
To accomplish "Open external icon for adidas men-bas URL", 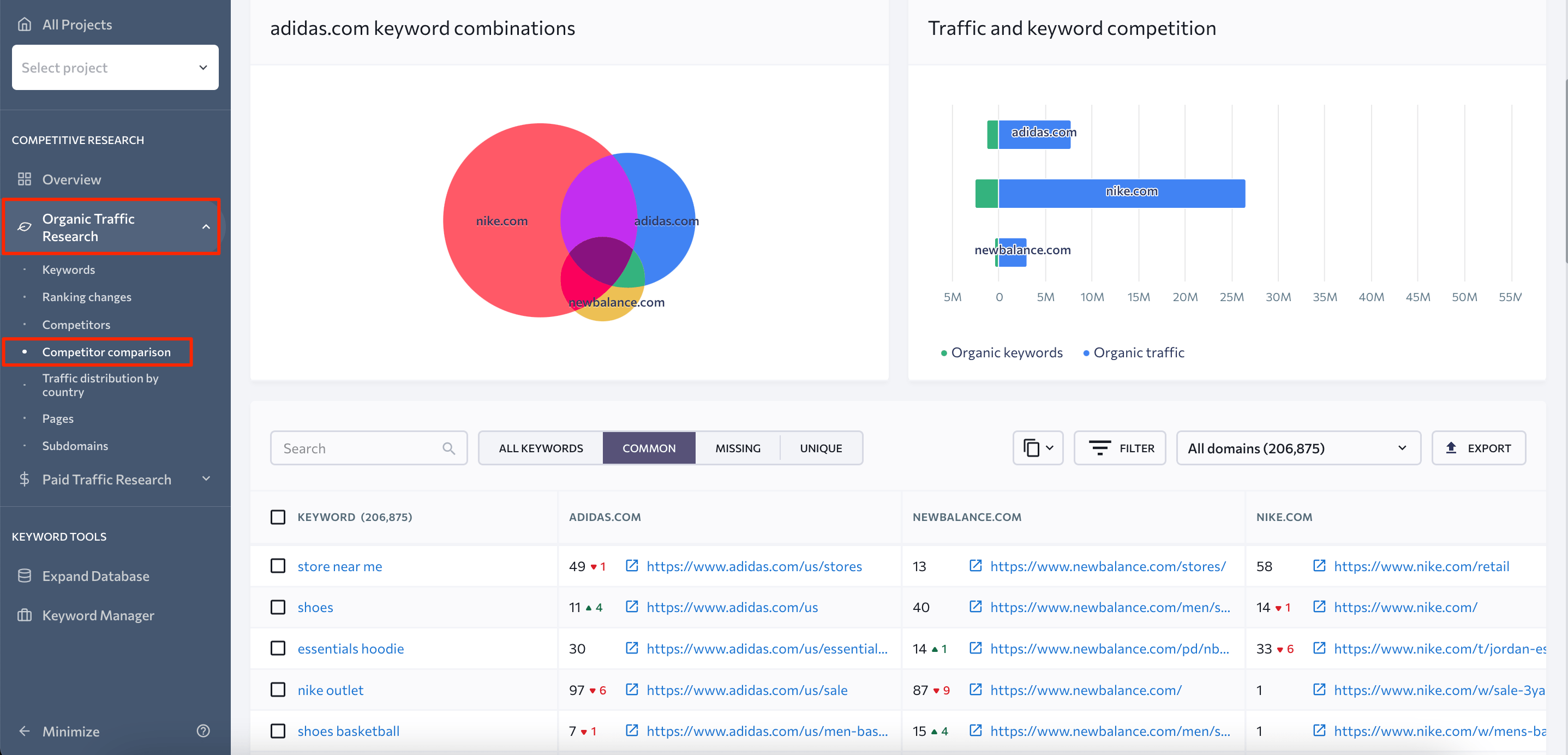I will (632, 730).
